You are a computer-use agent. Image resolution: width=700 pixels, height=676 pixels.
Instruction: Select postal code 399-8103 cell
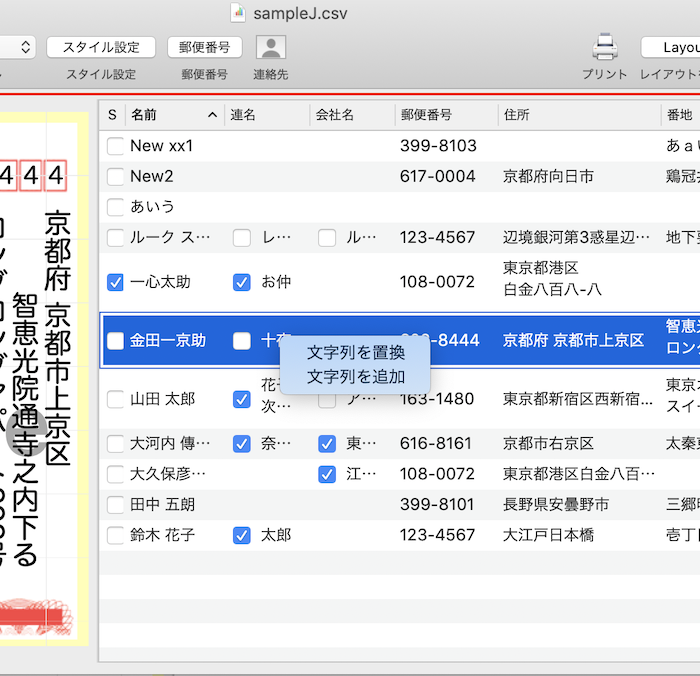pyautogui.click(x=438, y=146)
